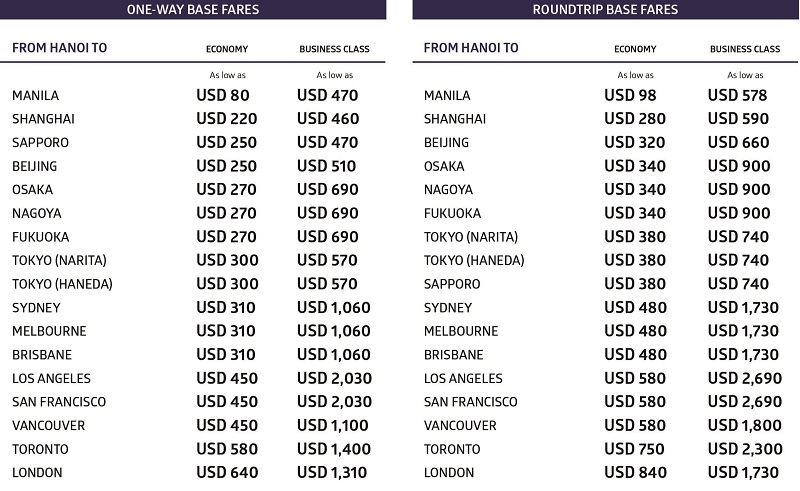This screenshot has width=800, height=491.
Task: Click Tokyo (Haneda) in the roundtrip table
Action: (x=474, y=260)
